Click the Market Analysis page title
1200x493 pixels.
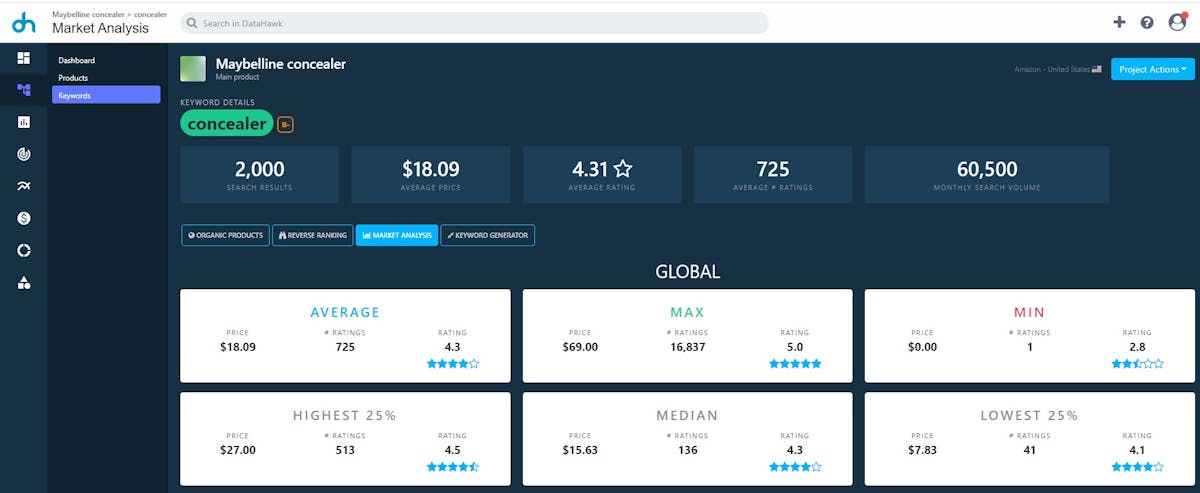100,28
